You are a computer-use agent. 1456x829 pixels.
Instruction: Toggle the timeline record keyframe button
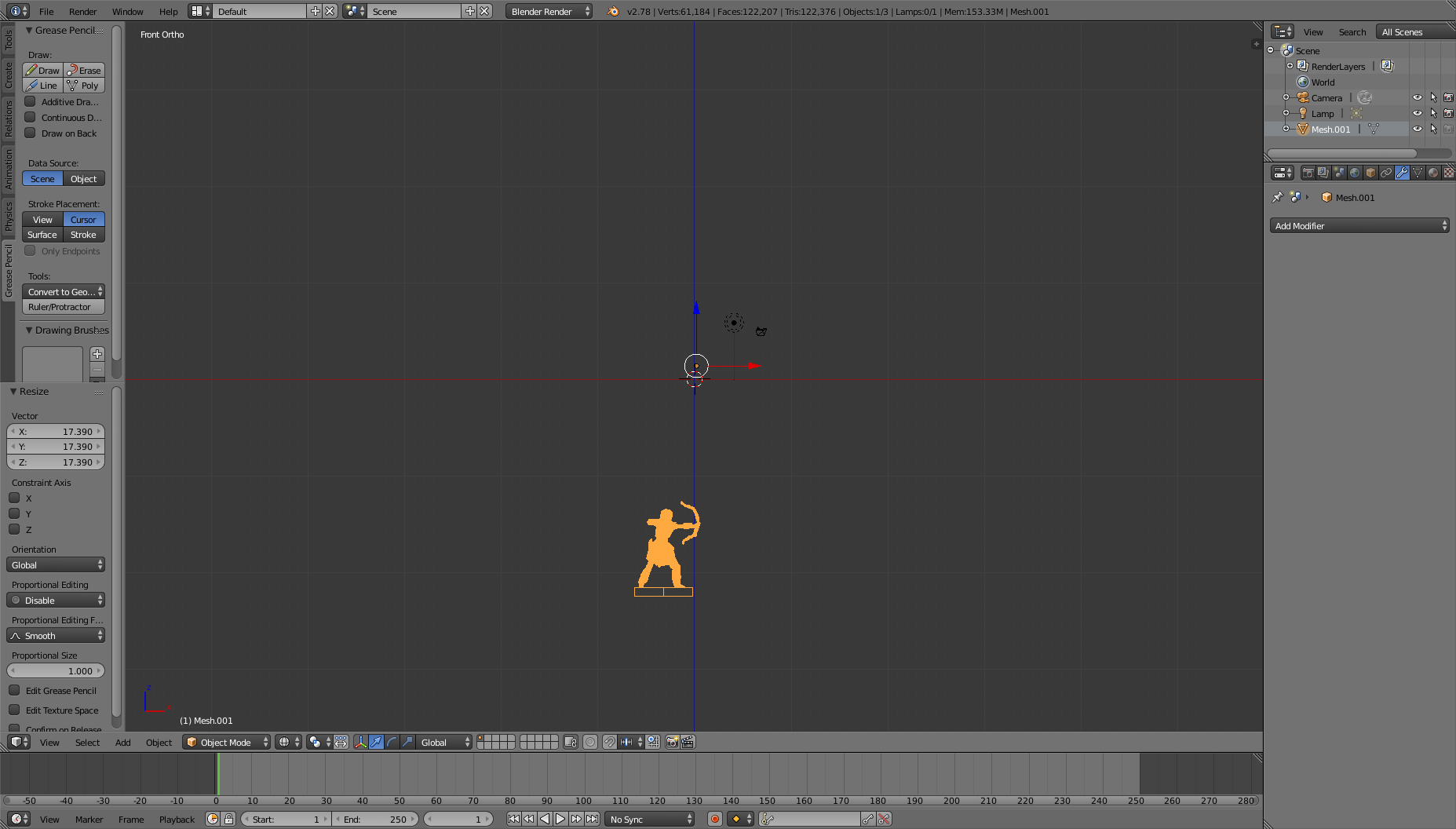point(715,819)
